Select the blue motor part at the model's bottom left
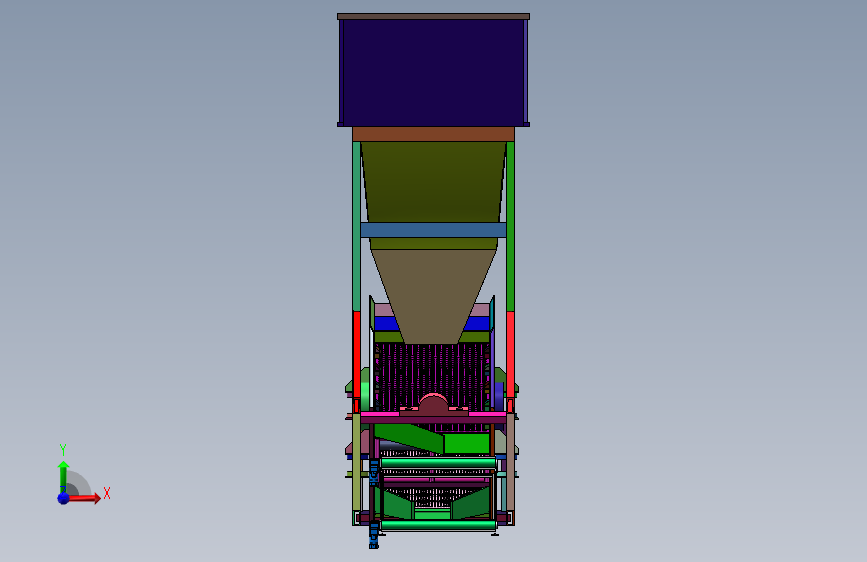Image resolution: width=867 pixels, height=562 pixels. 374,535
